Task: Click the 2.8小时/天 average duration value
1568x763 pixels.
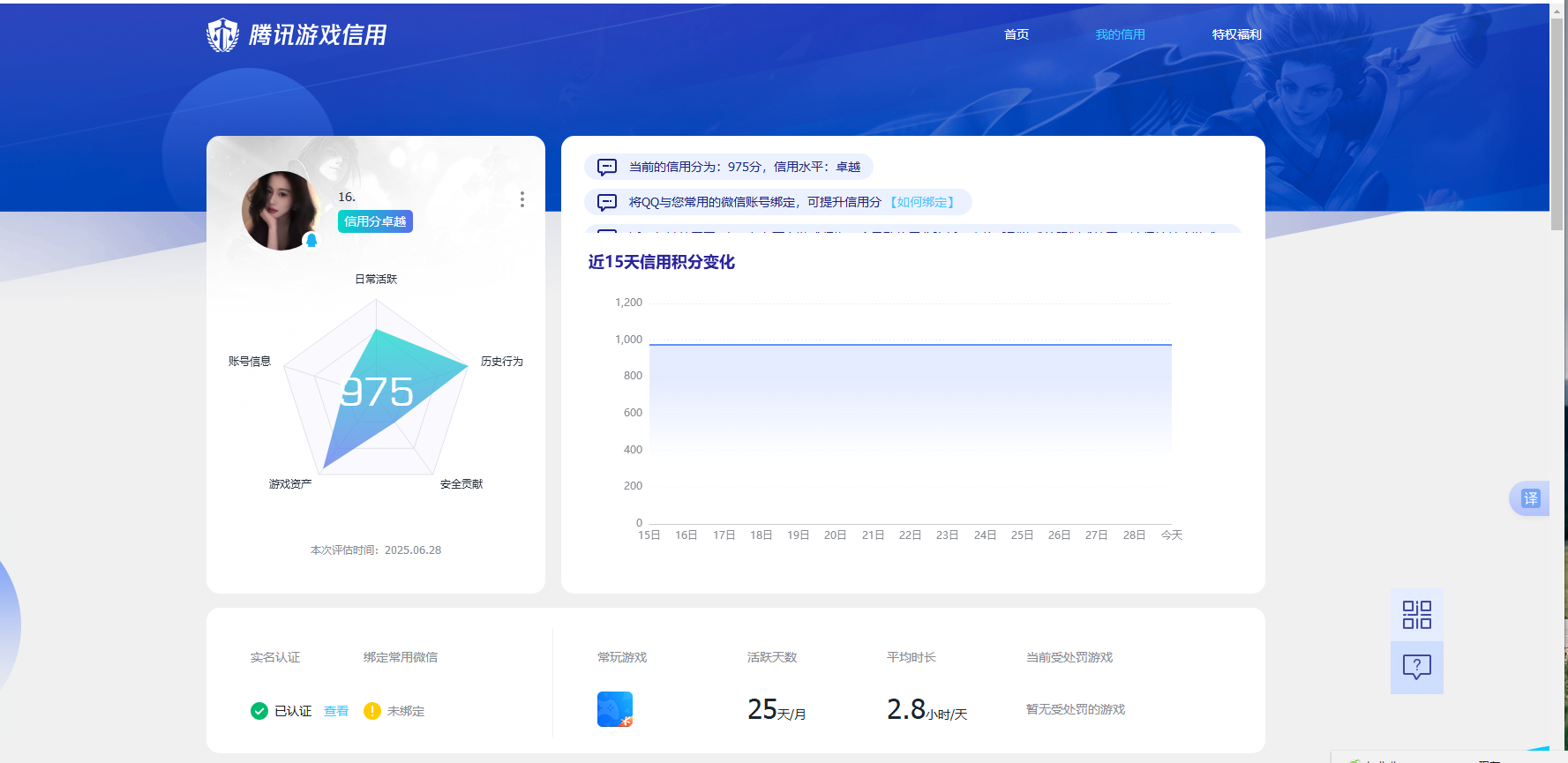Action: tap(927, 709)
